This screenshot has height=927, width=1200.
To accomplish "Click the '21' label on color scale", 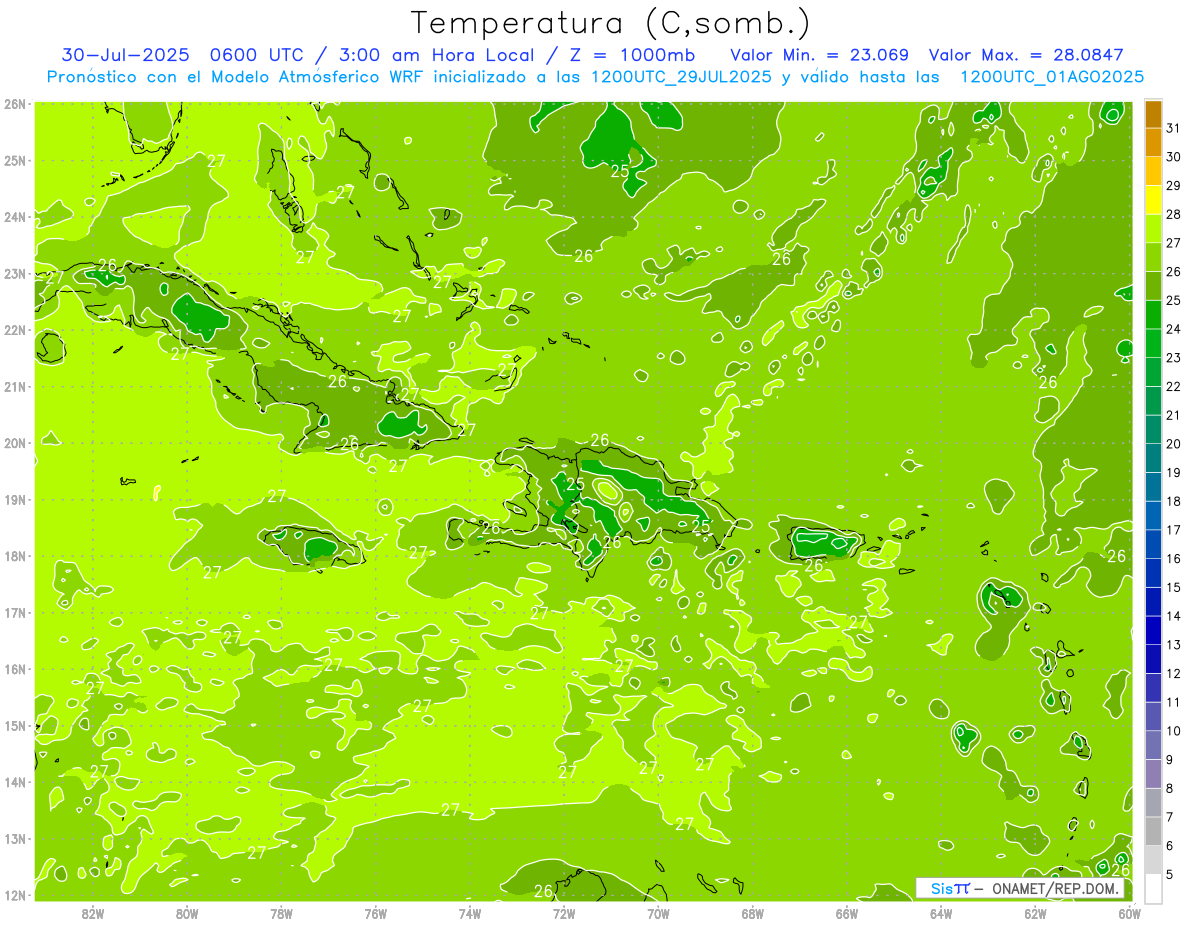I will (1173, 415).
